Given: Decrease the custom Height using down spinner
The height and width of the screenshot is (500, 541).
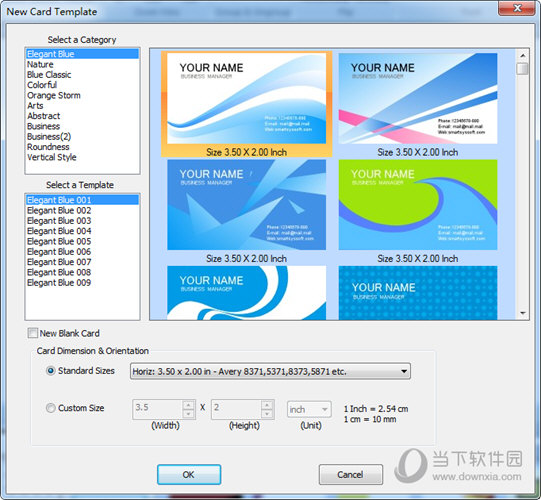Looking at the screenshot, I should (267, 414).
